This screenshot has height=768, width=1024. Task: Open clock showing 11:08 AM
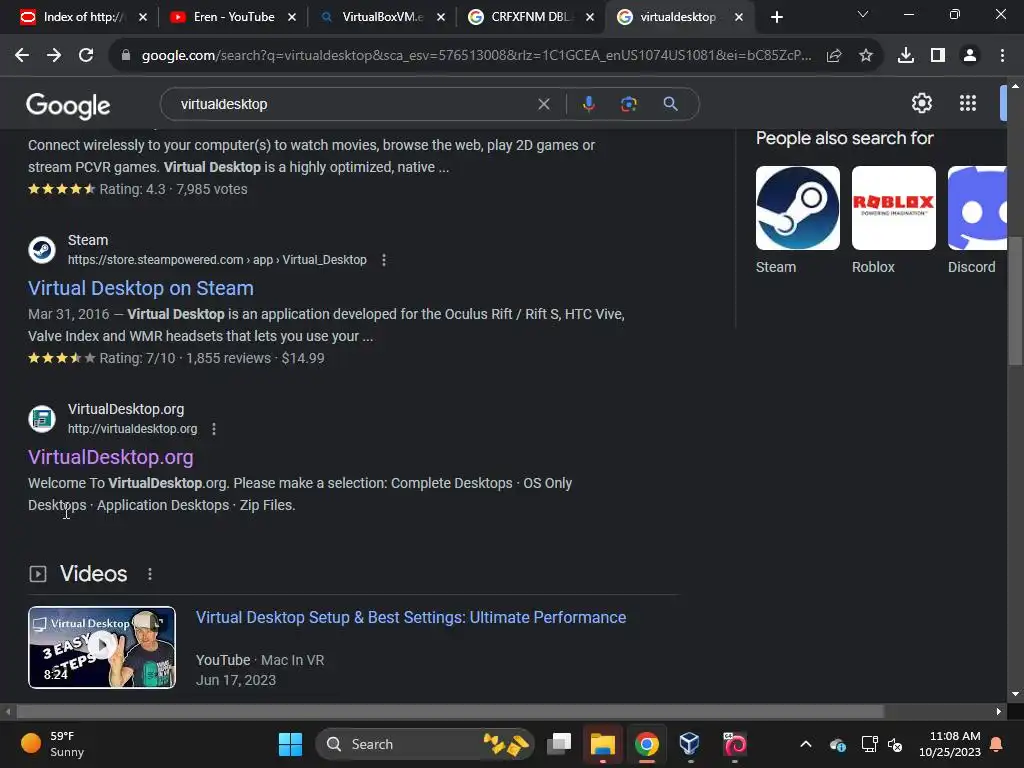coord(950,744)
